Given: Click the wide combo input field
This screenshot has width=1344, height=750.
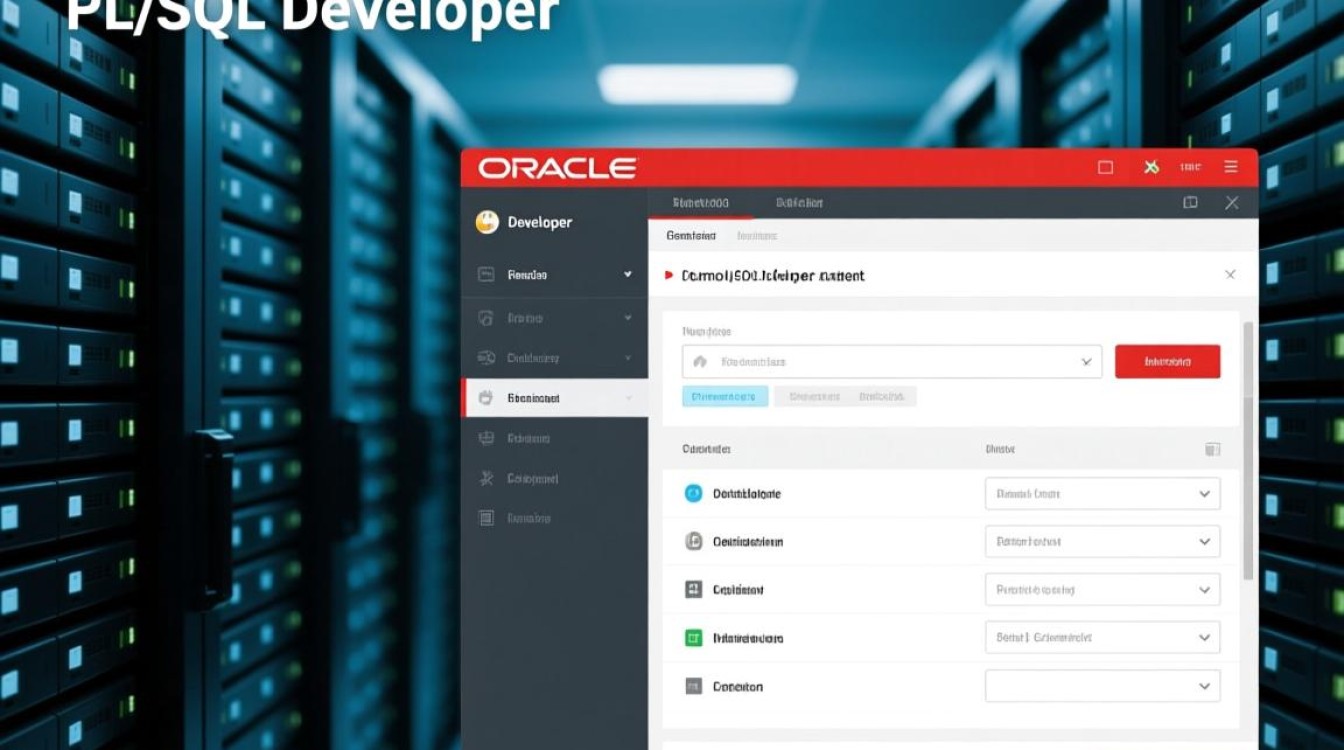Looking at the screenshot, I should (x=892, y=362).
